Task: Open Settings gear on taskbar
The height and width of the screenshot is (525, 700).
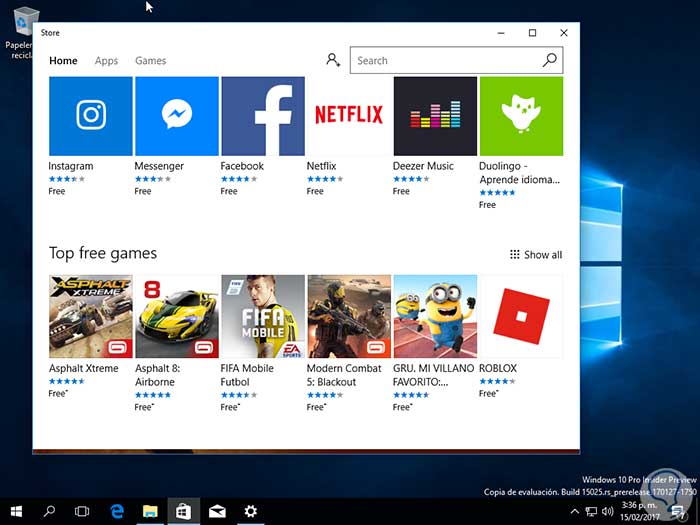Action: coord(250,512)
